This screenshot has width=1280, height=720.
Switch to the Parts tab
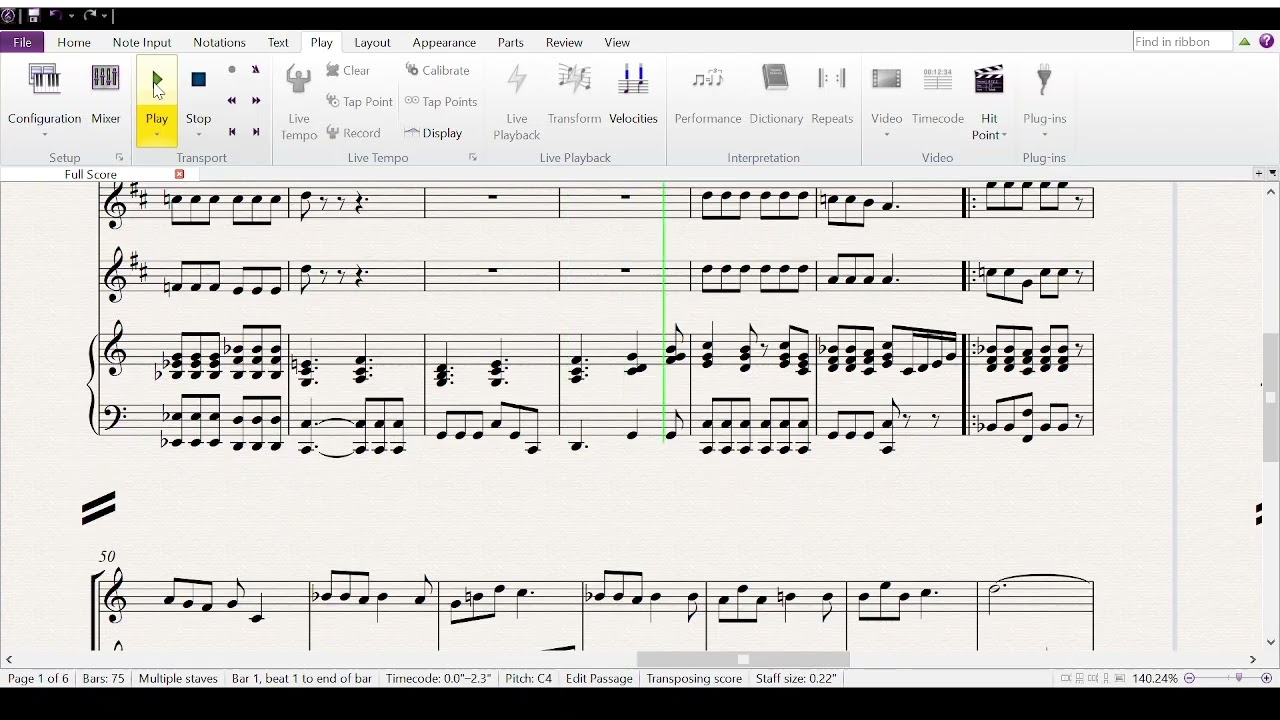pyautogui.click(x=511, y=42)
